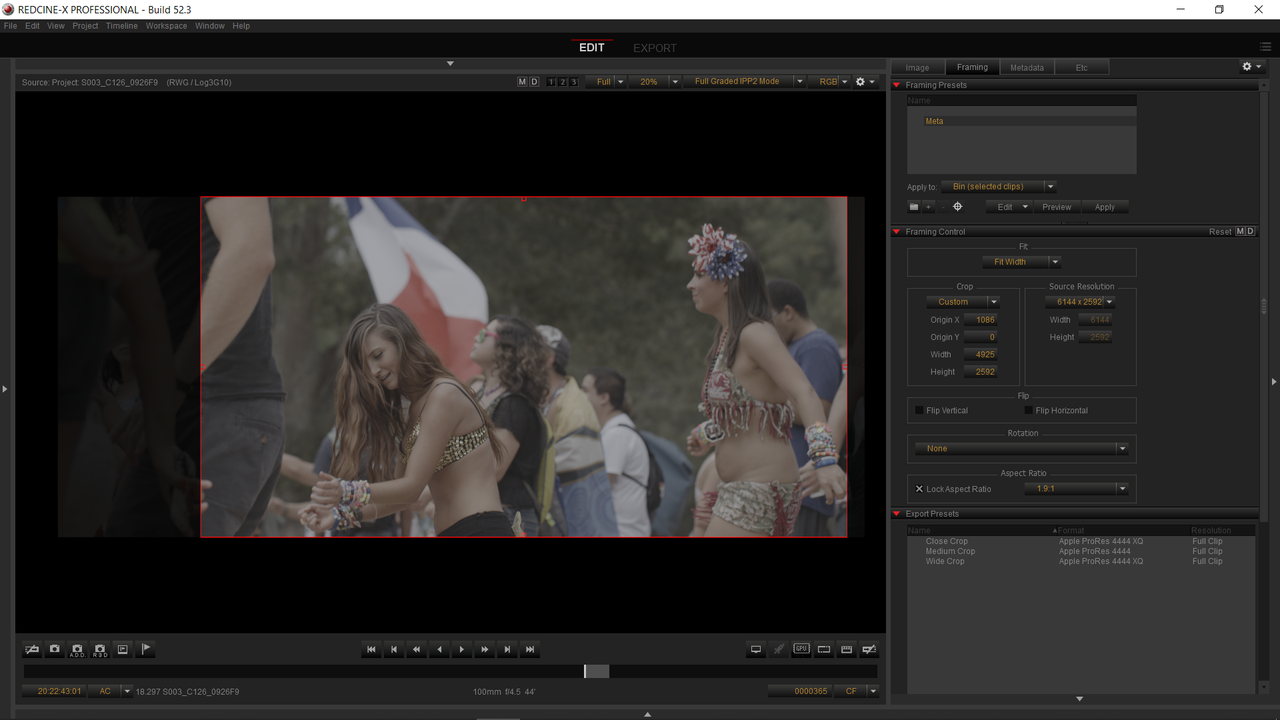Screen dimensions: 1280x720
Task: Click the camera snapshot icon below viewer
Action: click(x=55, y=650)
